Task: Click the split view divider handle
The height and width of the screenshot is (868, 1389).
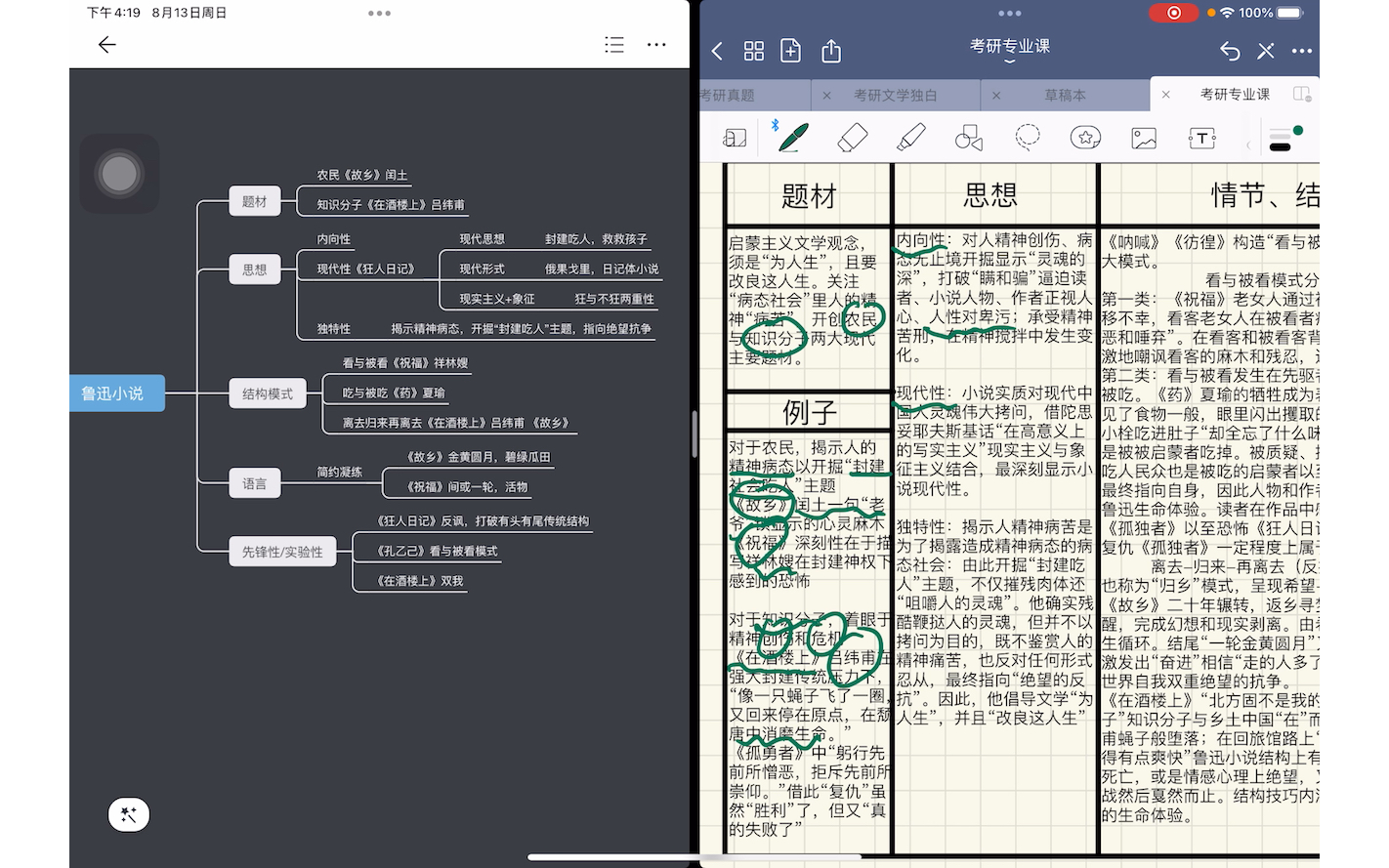Action: click(x=694, y=434)
